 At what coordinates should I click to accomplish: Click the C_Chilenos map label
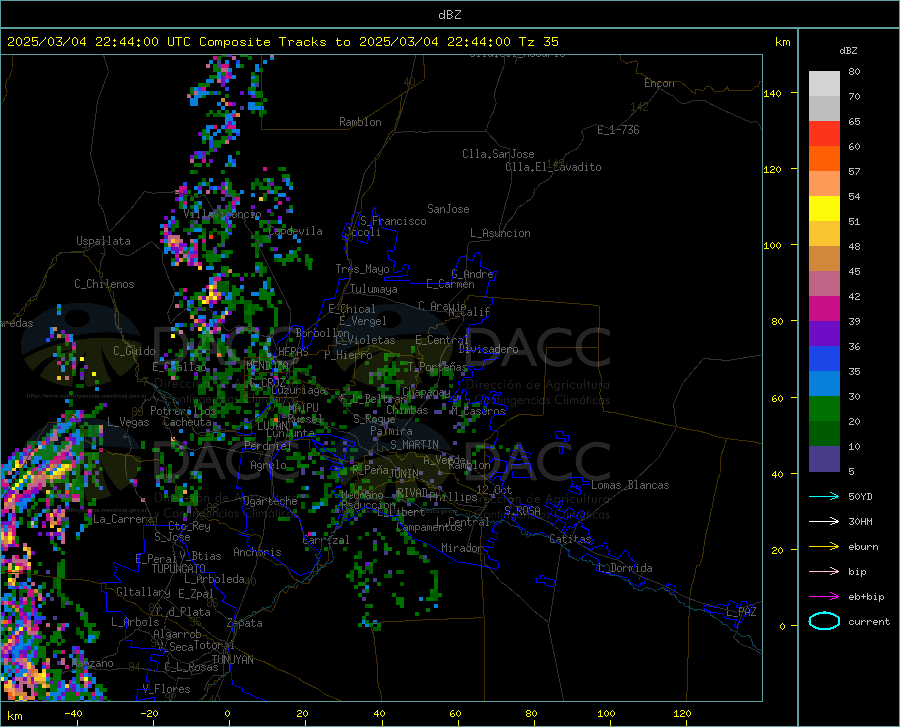tap(104, 284)
